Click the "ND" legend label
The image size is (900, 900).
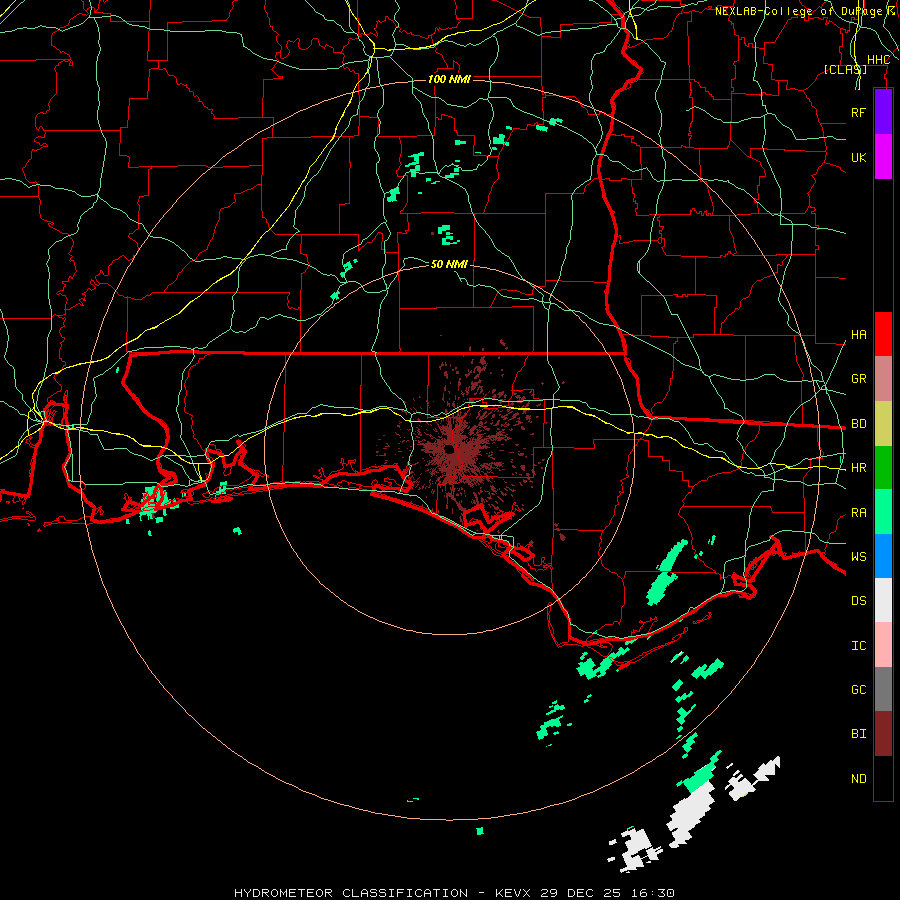(858, 779)
